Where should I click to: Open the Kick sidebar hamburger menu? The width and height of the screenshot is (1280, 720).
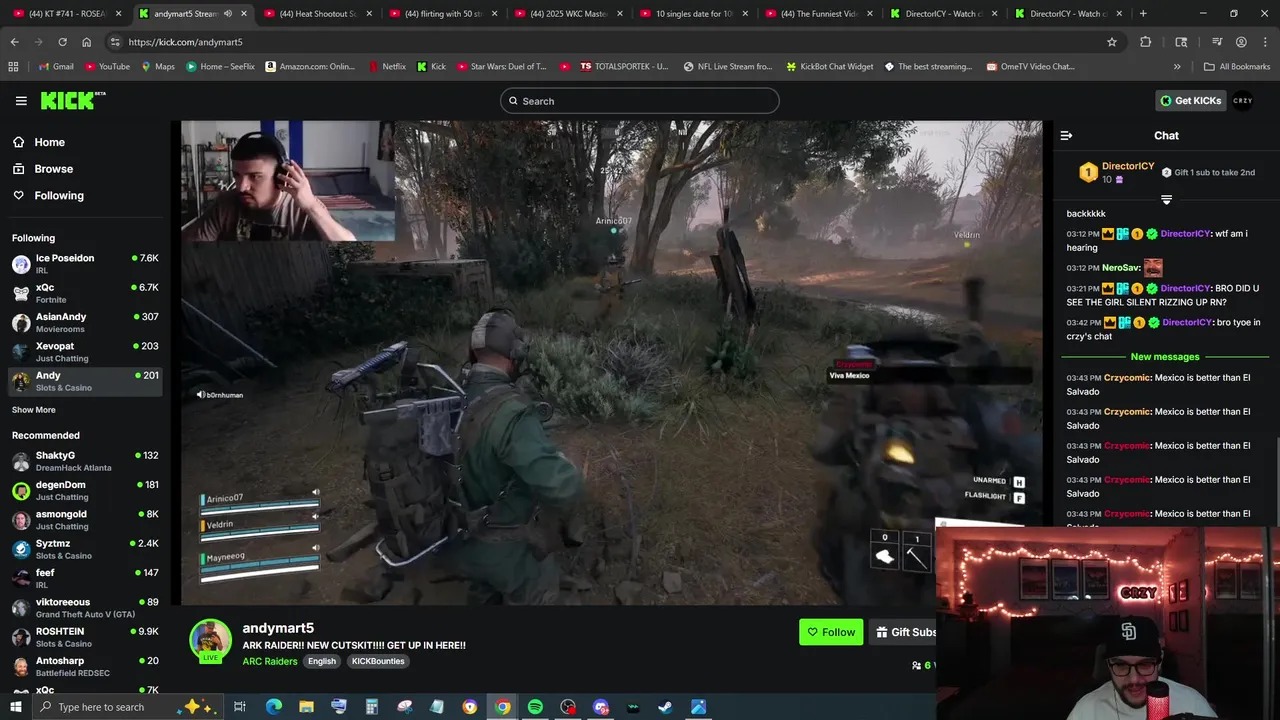[x=21, y=101]
